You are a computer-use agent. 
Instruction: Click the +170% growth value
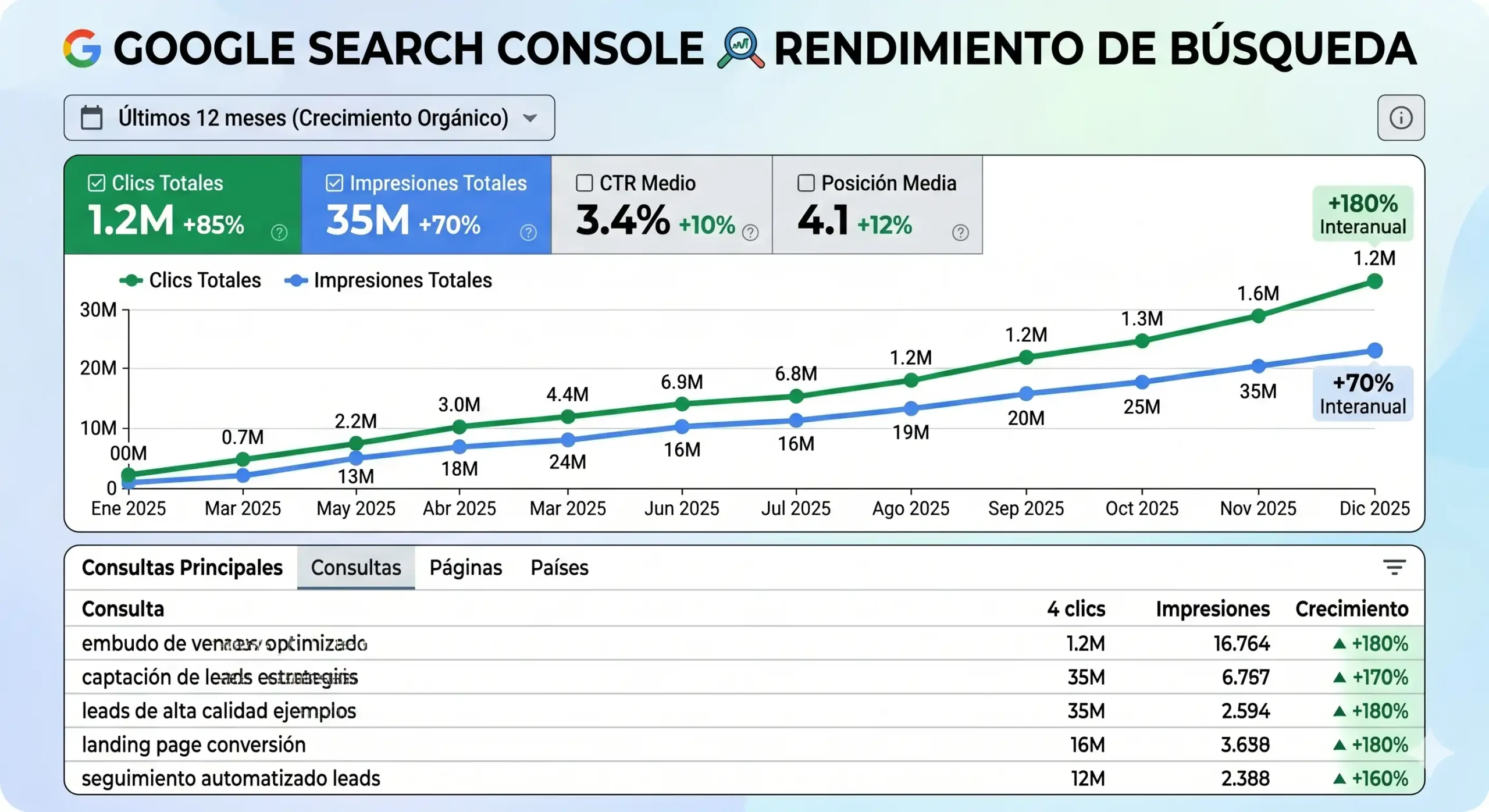click(x=1380, y=677)
